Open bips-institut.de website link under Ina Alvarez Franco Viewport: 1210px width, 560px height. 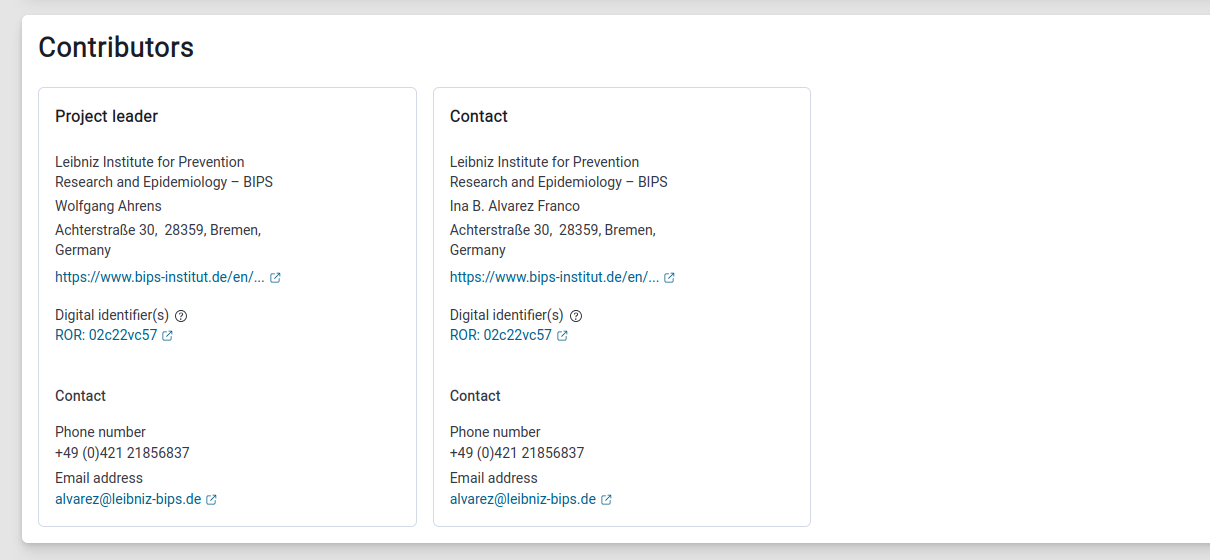coord(555,277)
